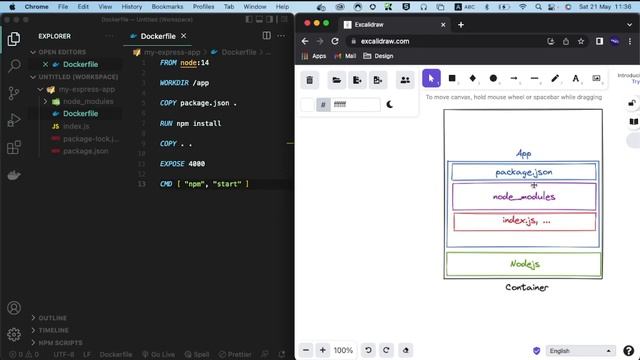Select the Diamond tool in Excalidraw
This screenshot has height=360, width=640.
point(473,78)
